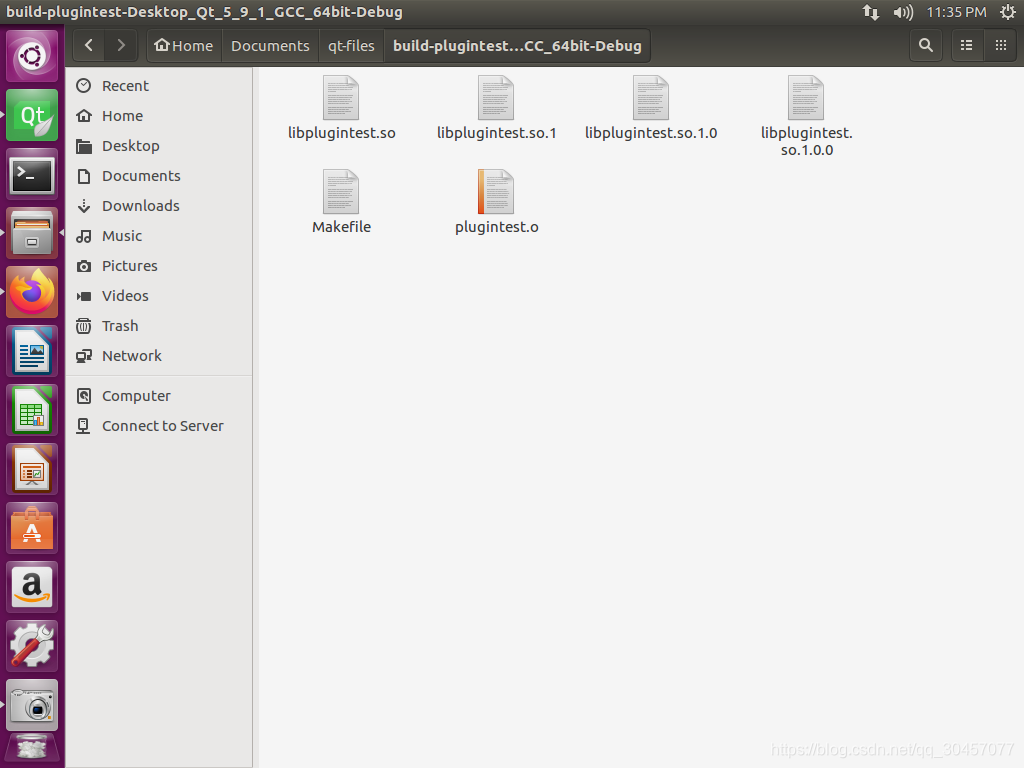Select the libplugintest.so.1.0 file icon
Image resolution: width=1024 pixels, height=768 pixels.
pyautogui.click(x=651, y=98)
